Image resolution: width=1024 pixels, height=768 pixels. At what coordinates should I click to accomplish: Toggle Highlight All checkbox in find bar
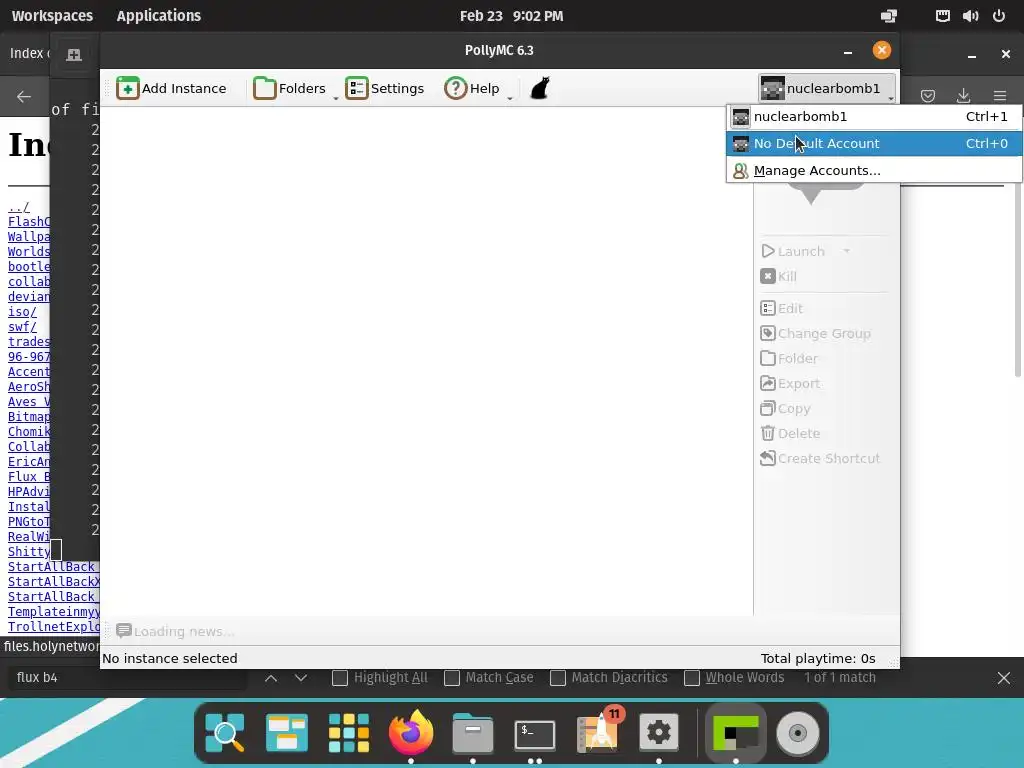[x=340, y=678]
